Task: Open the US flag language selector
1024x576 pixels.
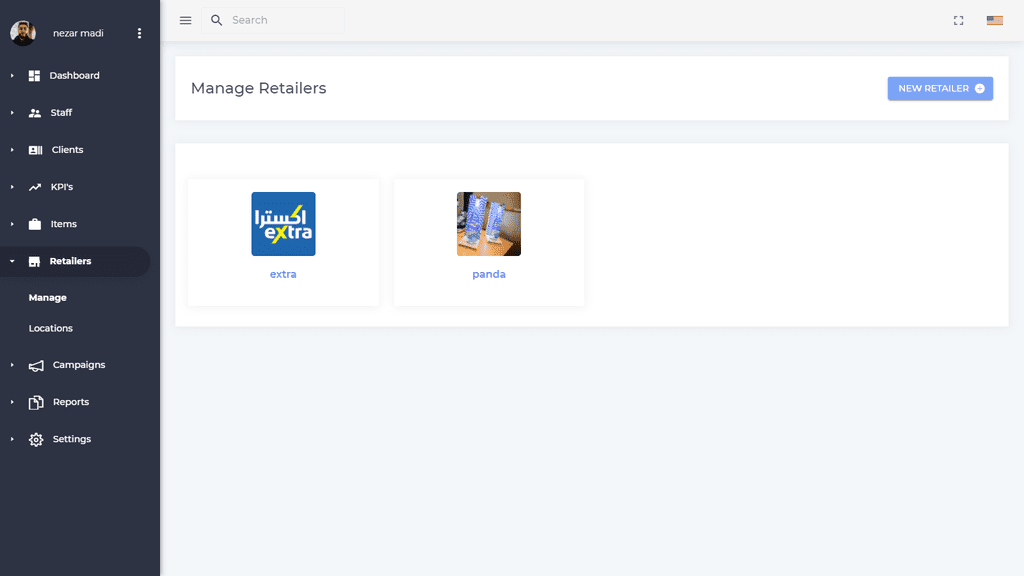Action: click(995, 20)
